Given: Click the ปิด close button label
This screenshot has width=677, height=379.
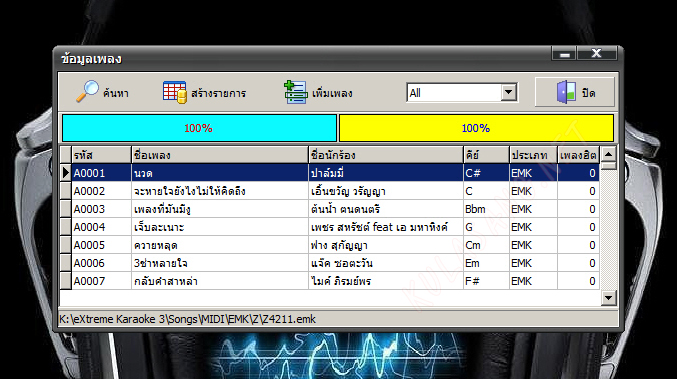Looking at the screenshot, I should 588,93.
